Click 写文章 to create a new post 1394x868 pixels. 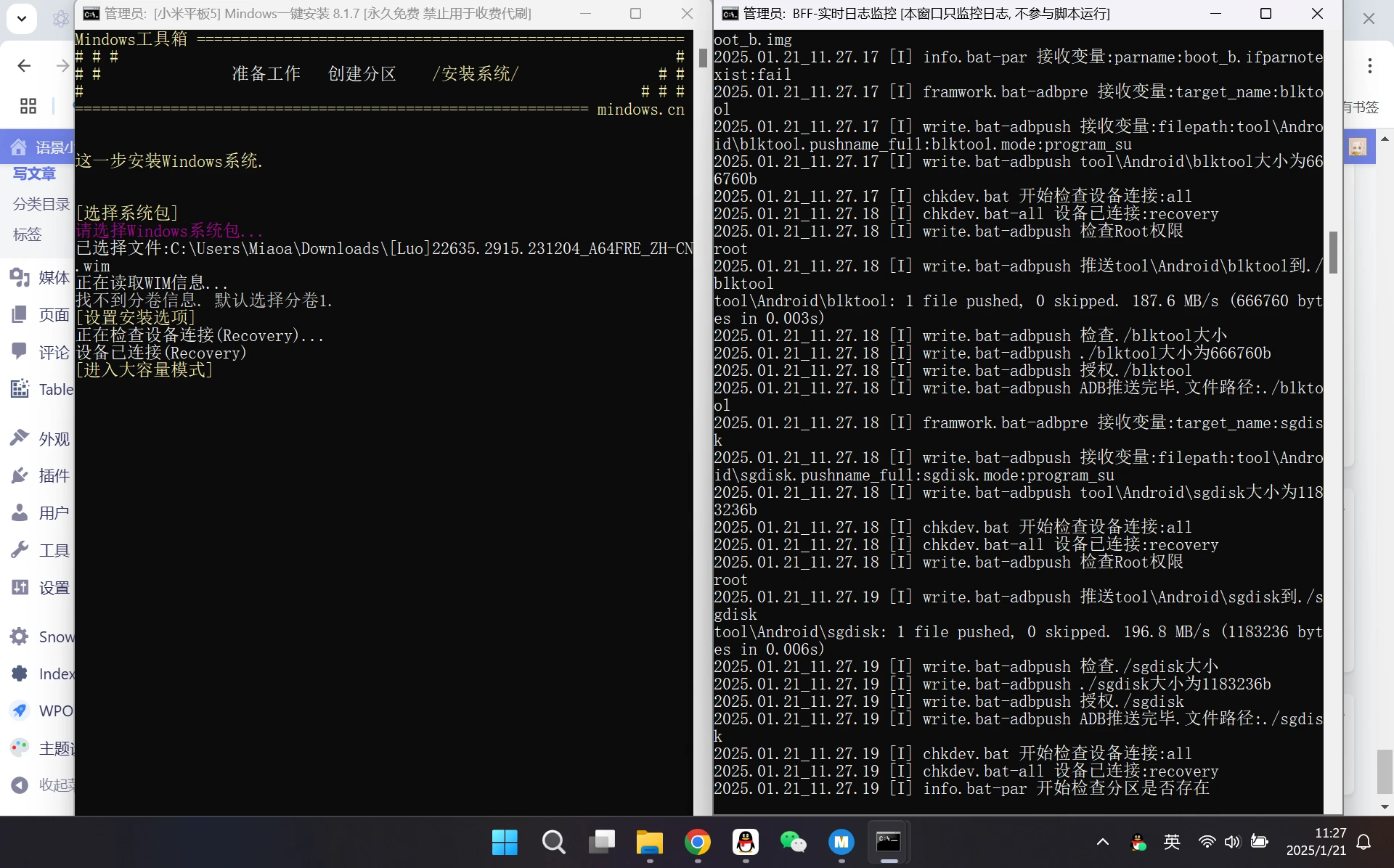33,173
